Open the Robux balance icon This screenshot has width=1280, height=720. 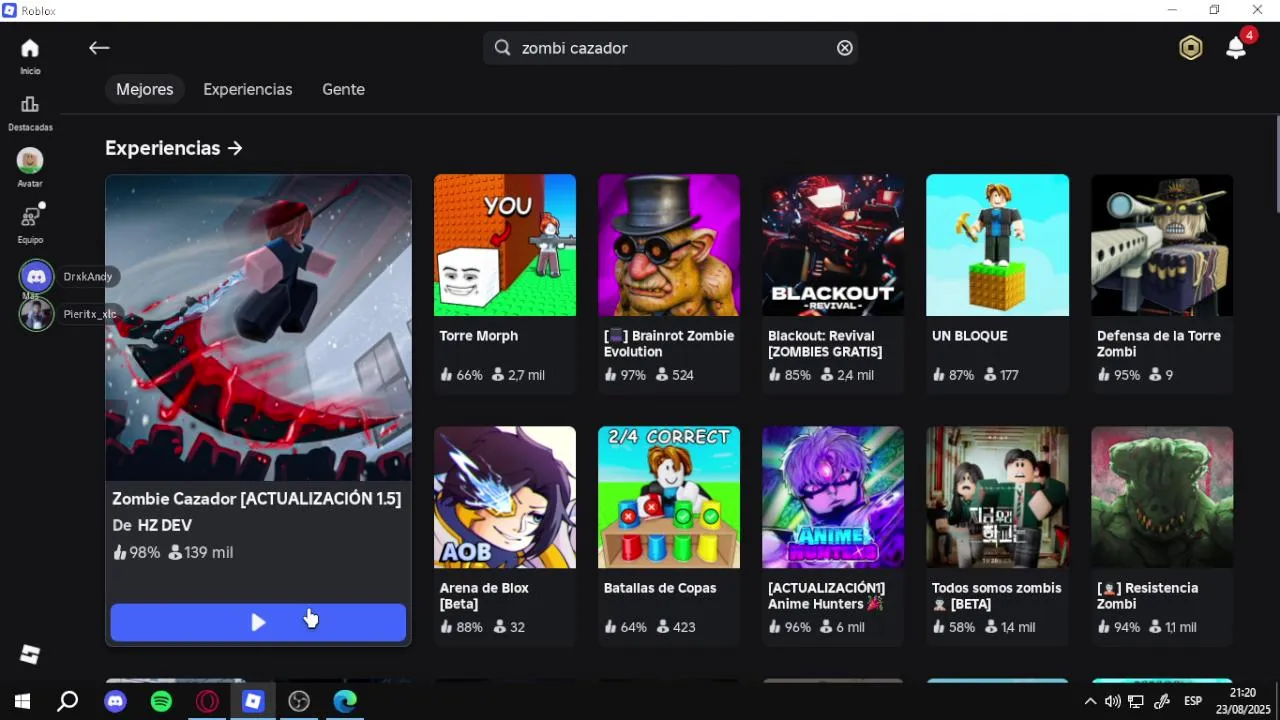pyautogui.click(x=1190, y=48)
